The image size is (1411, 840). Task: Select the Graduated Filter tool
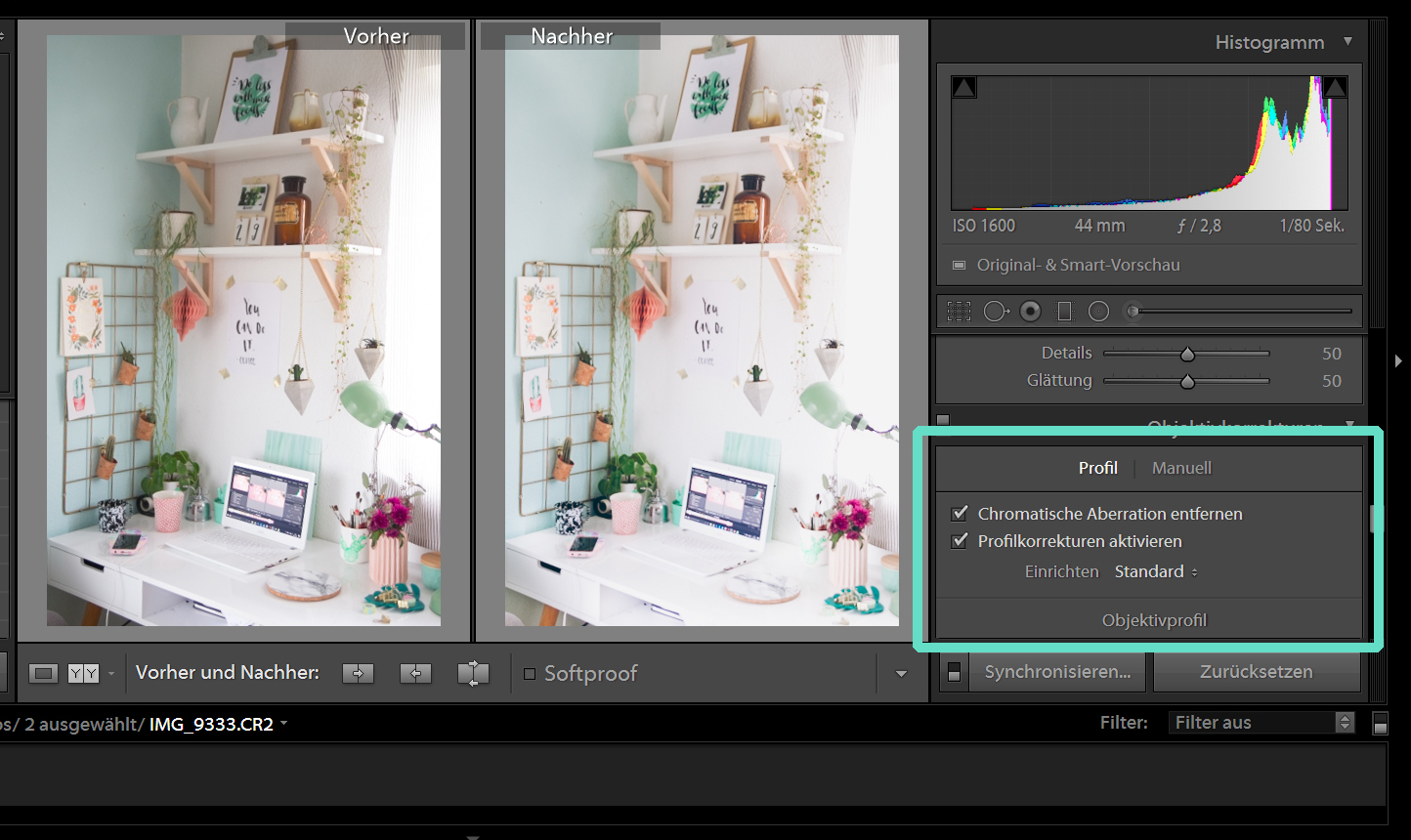(1065, 312)
